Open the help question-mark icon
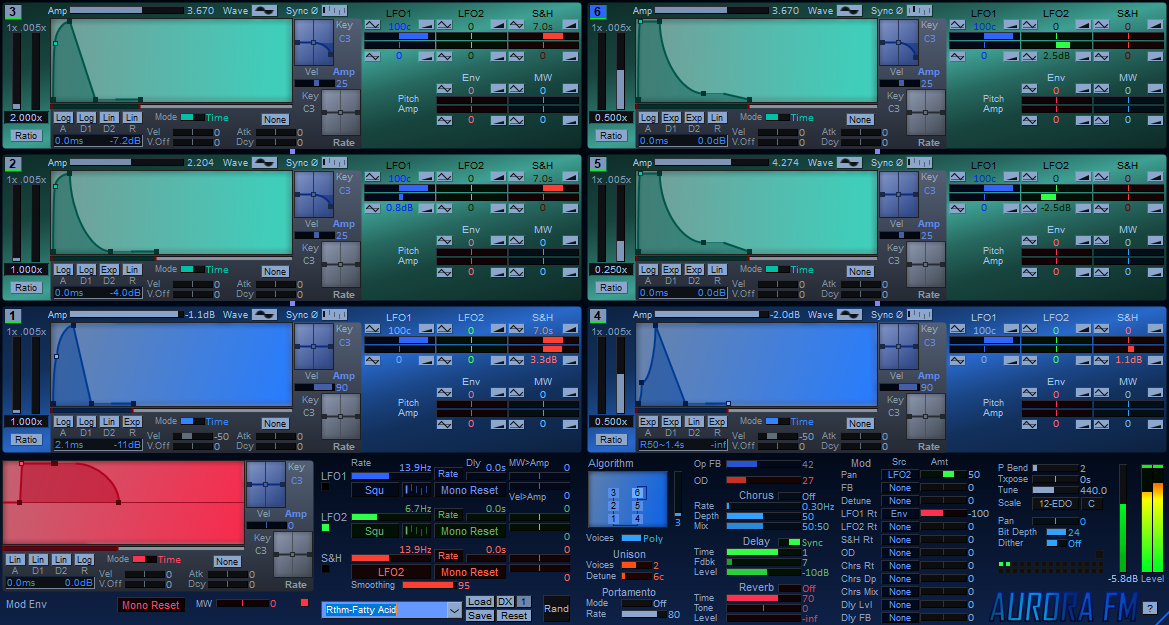The width and height of the screenshot is (1169, 625). [x=1150, y=608]
